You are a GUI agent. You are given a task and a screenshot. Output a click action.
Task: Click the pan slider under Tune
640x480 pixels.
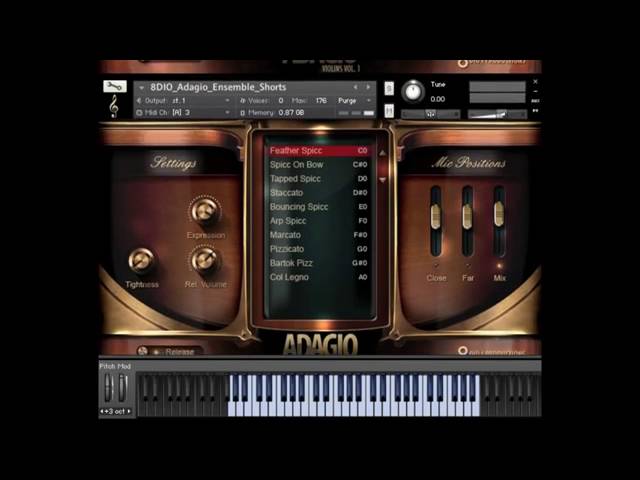click(x=431, y=114)
